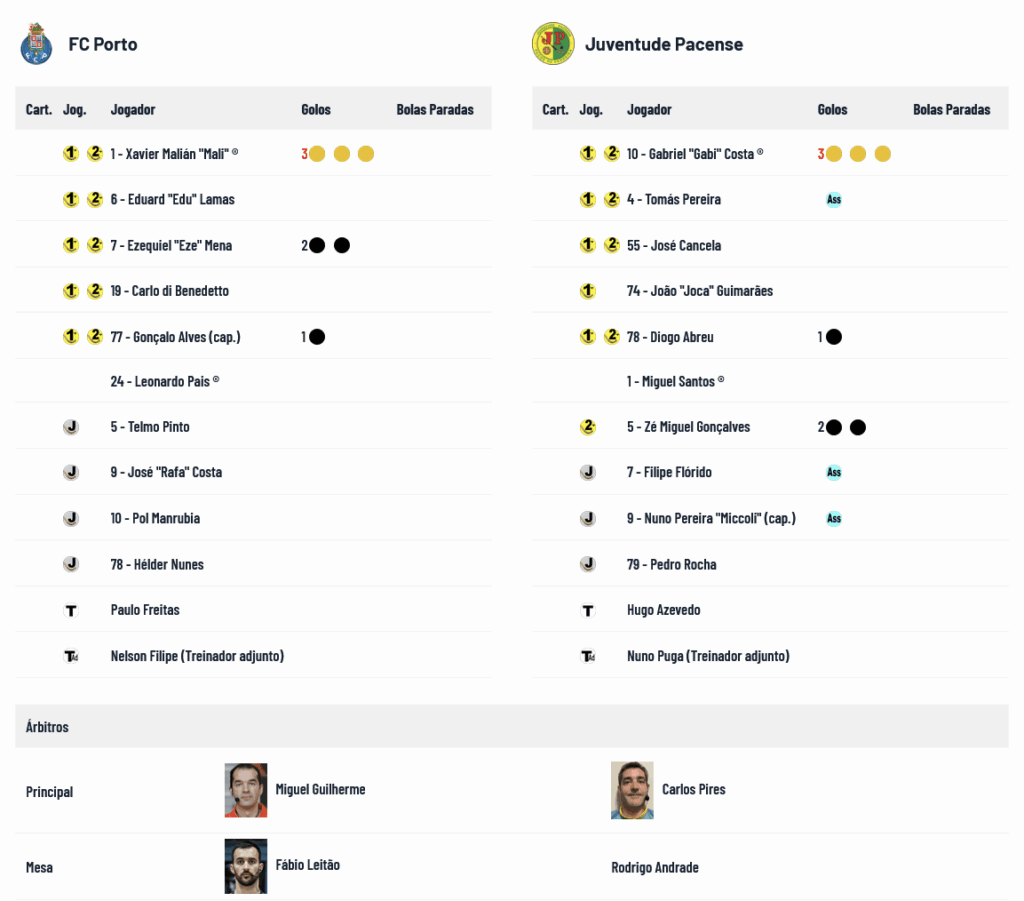Click Tomás Pereira's assist badge
1024x901 pixels.
tap(834, 199)
